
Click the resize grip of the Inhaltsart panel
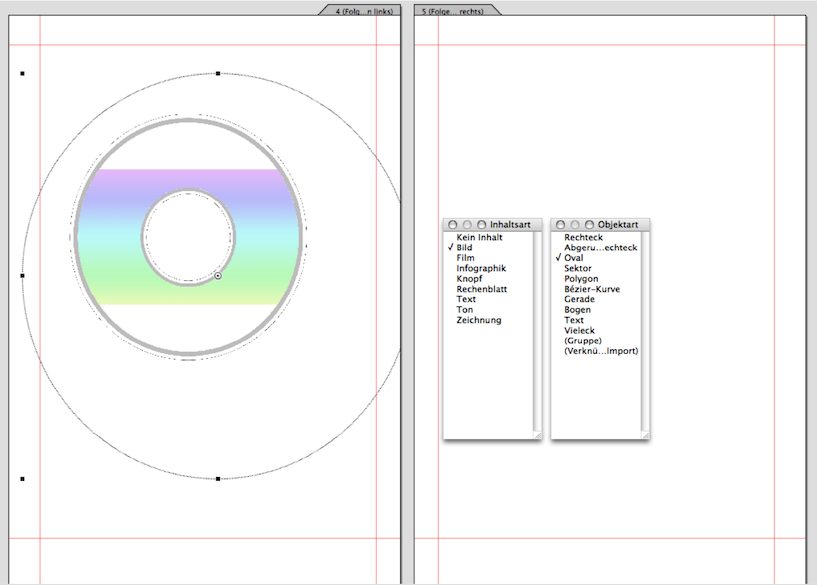537,435
